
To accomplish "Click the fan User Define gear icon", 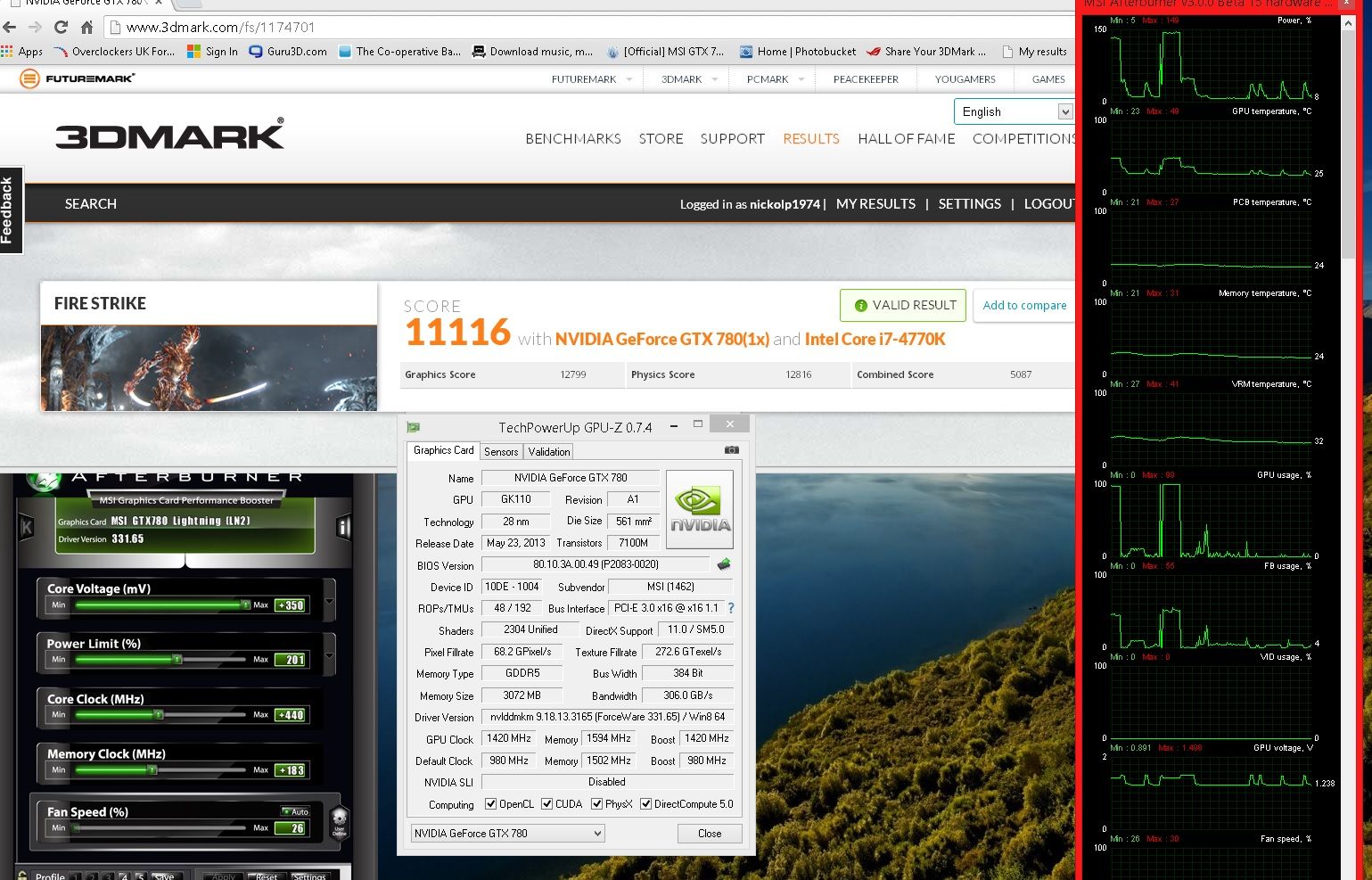I will coord(339,820).
